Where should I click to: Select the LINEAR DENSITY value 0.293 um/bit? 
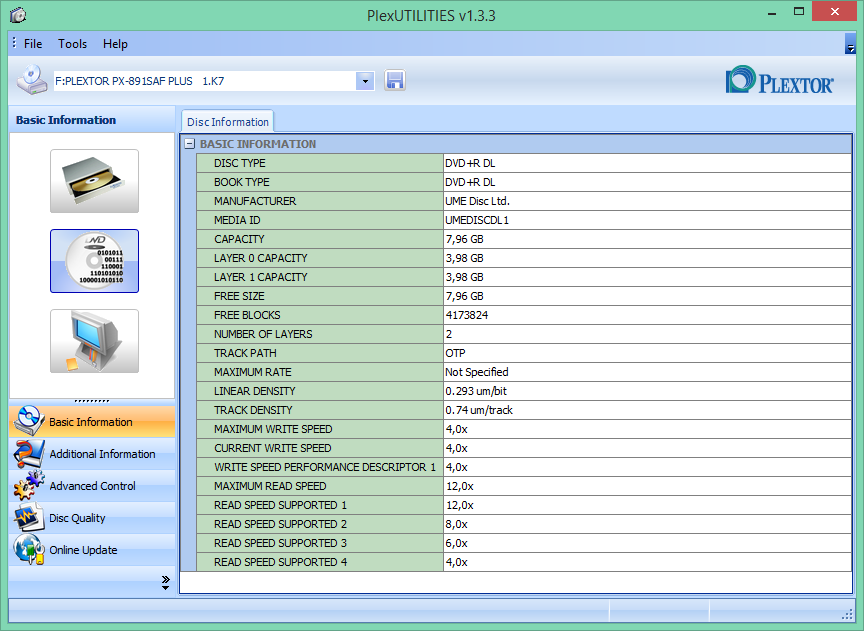pos(476,391)
